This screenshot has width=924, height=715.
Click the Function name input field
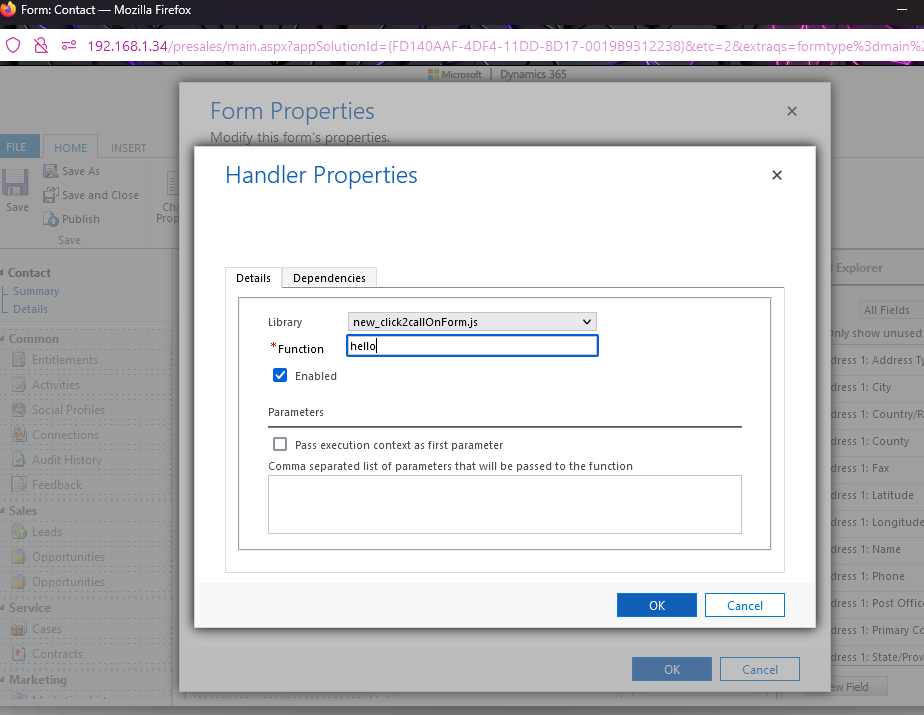tap(472, 346)
